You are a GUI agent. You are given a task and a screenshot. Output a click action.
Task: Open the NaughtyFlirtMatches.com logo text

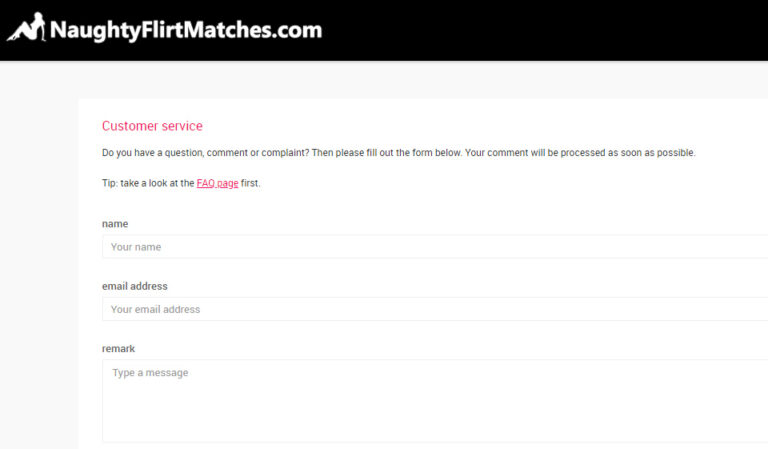click(x=186, y=30)
